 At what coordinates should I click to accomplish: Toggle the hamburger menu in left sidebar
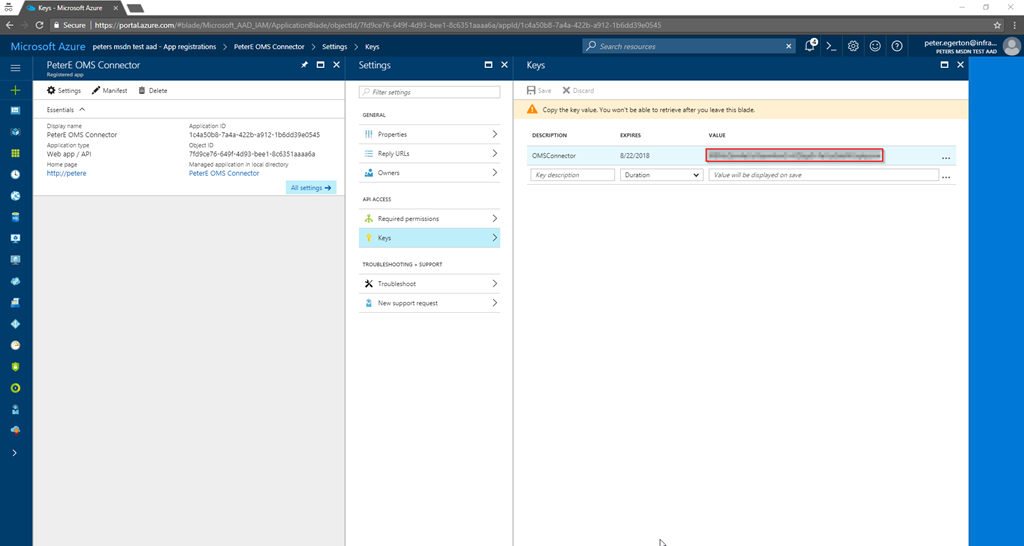[x=15, y=67]
